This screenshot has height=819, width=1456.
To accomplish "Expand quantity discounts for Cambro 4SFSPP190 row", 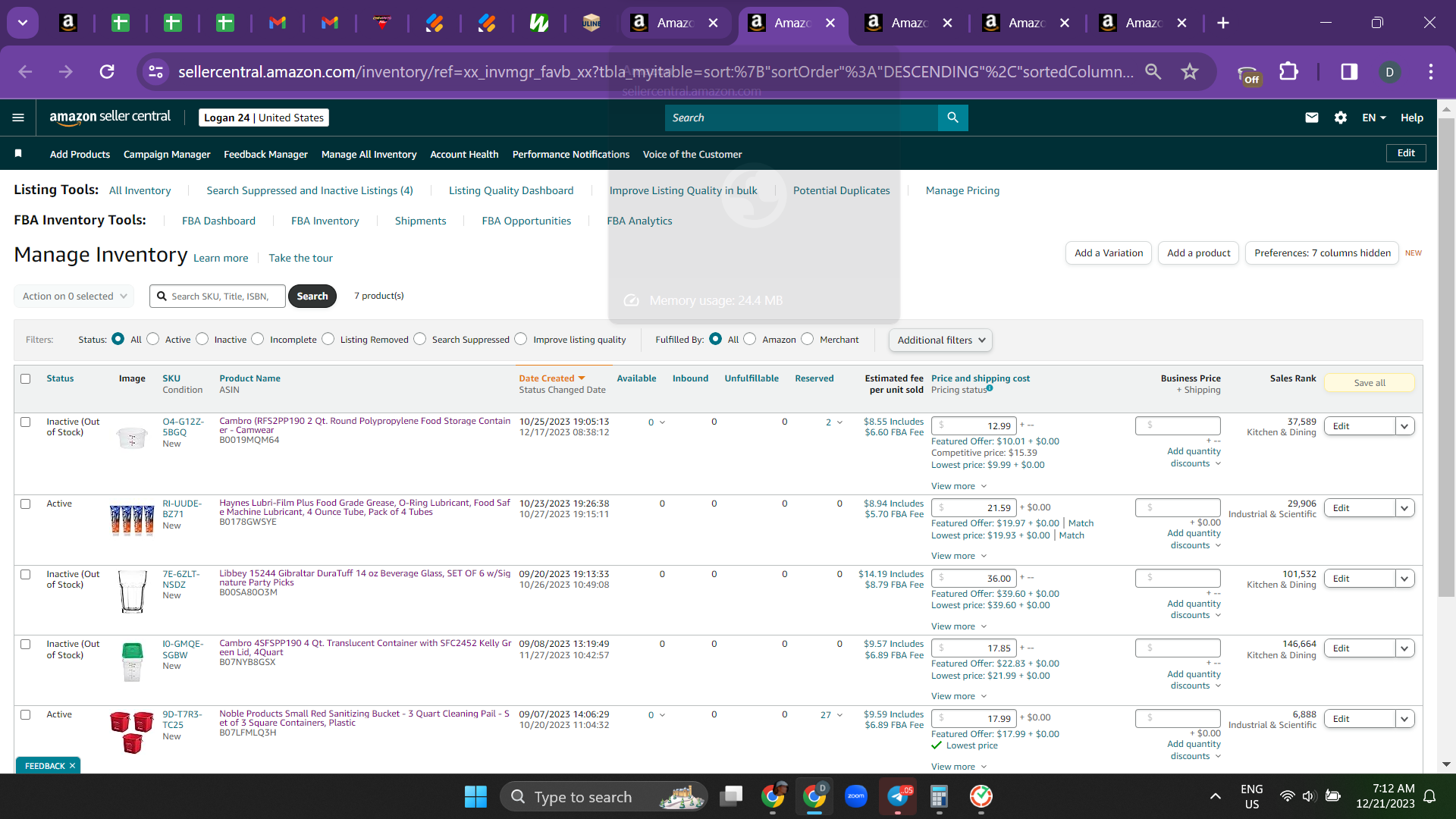I will (x=1194, y=680).
